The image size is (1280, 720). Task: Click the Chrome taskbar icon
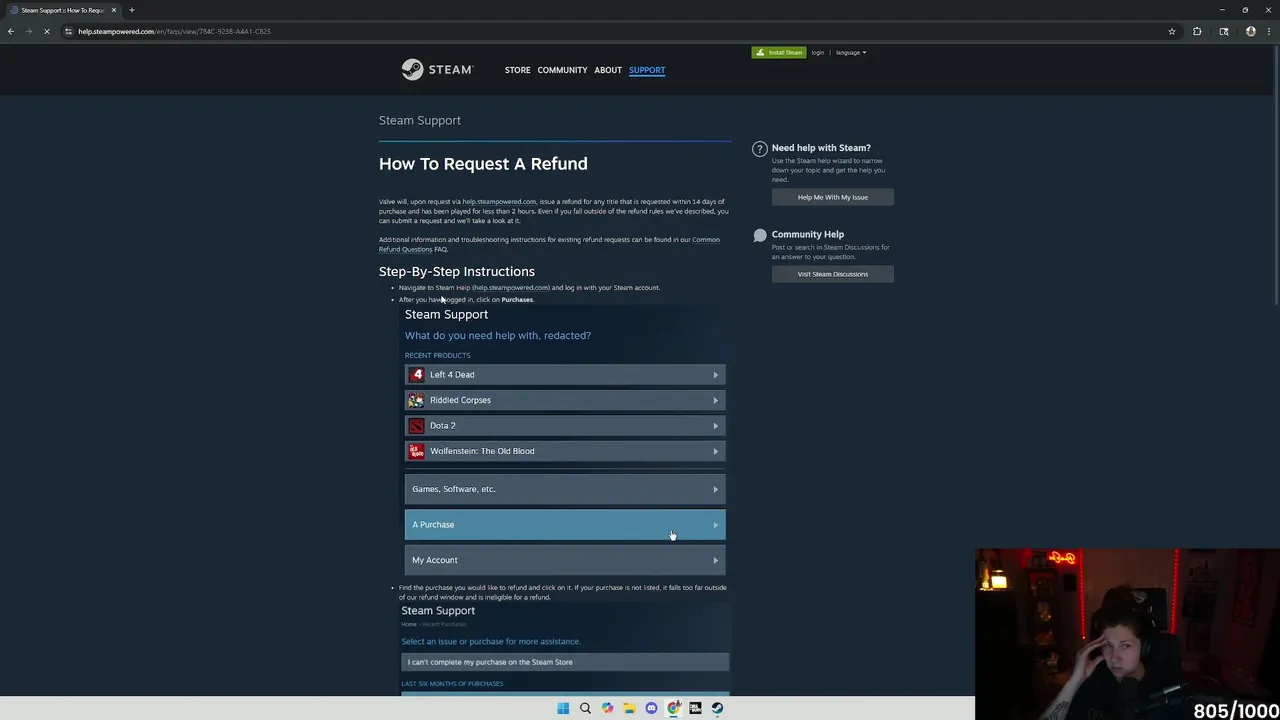point(673,708)
